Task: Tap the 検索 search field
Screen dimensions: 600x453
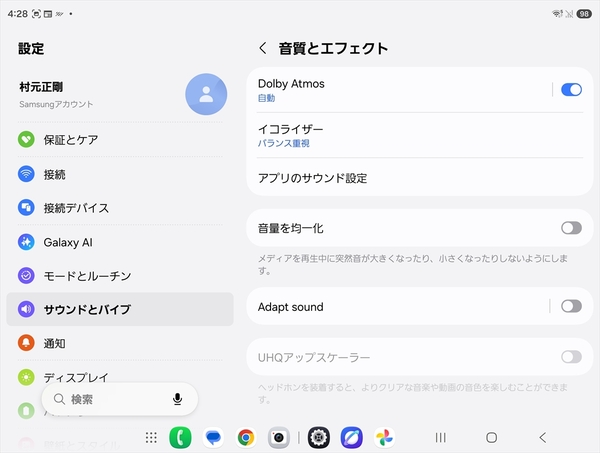Action: click(119, 399)
